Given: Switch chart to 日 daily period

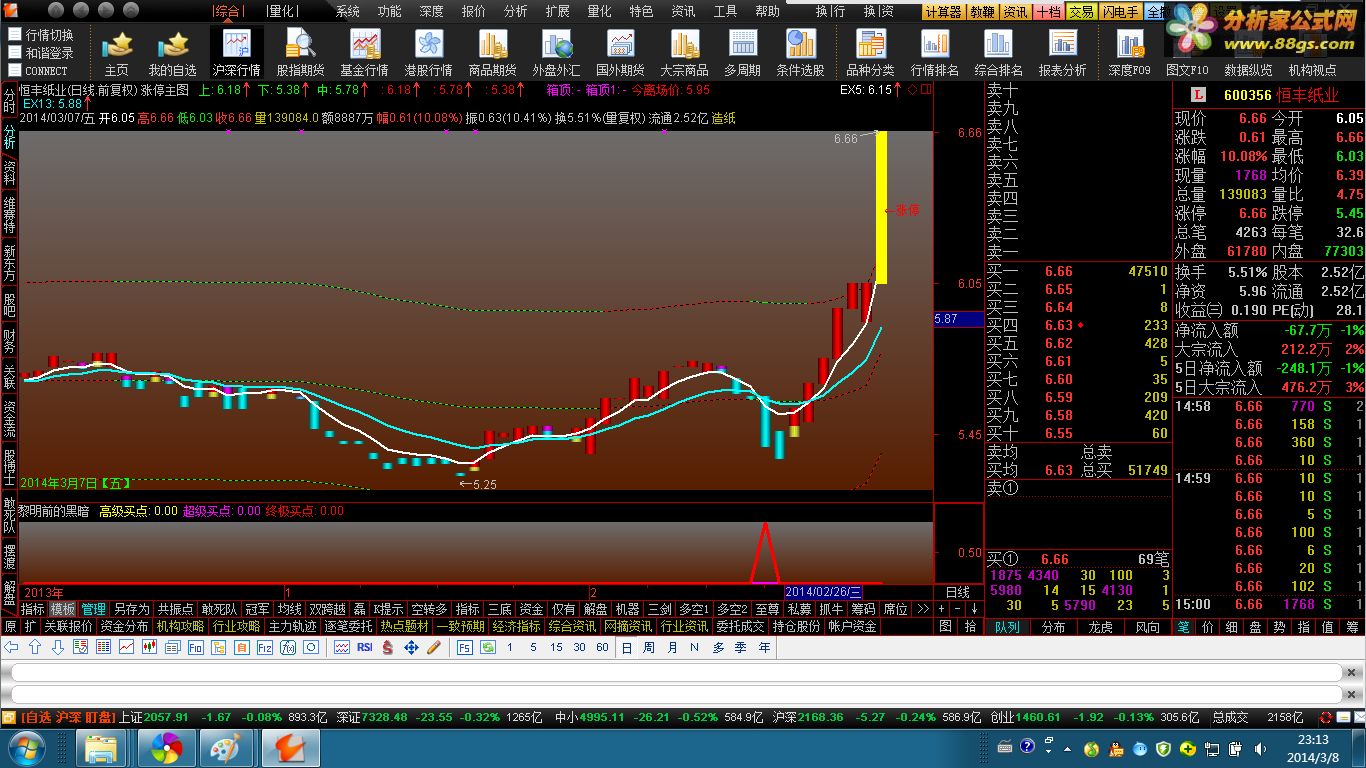Looking at the screenshot, I should [627, 648].
